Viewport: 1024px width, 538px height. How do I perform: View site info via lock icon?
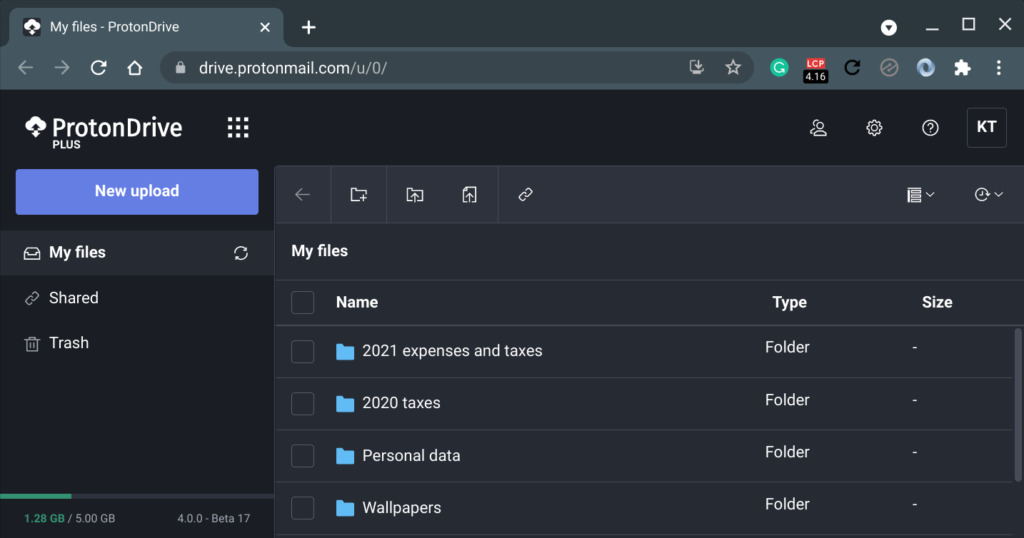point(180,68)
